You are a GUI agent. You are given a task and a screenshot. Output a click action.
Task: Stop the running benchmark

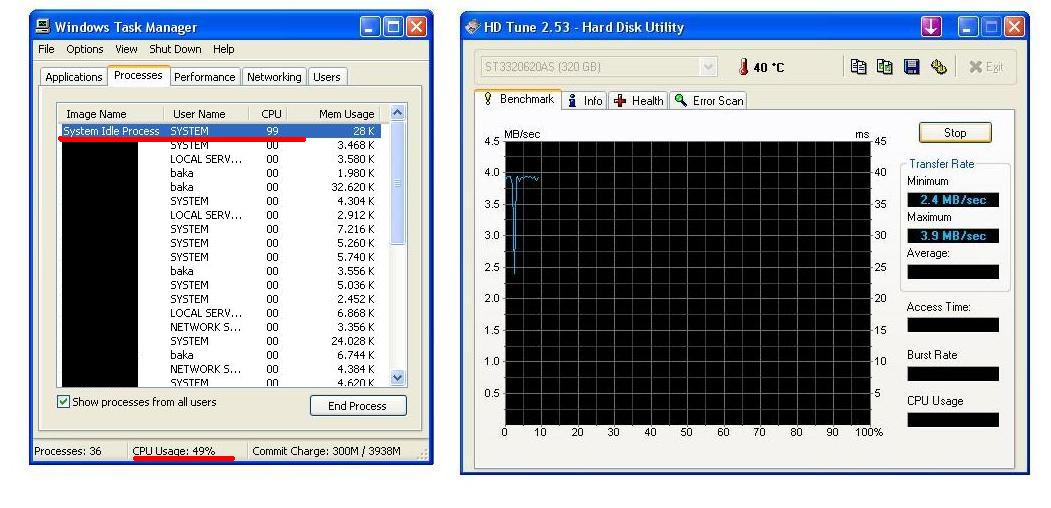coord(955,133)
